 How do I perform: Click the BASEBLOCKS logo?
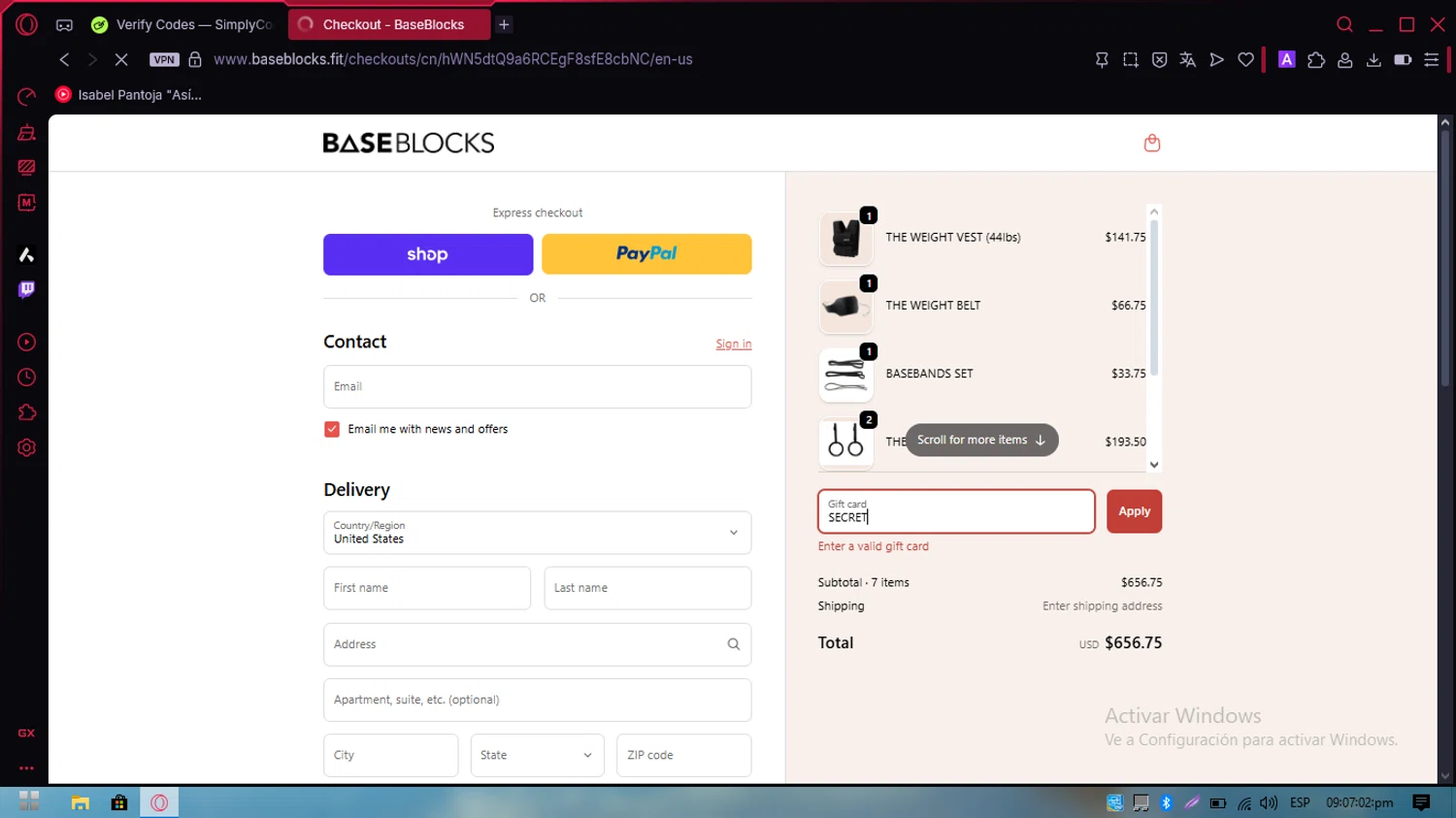pos(409,144)
